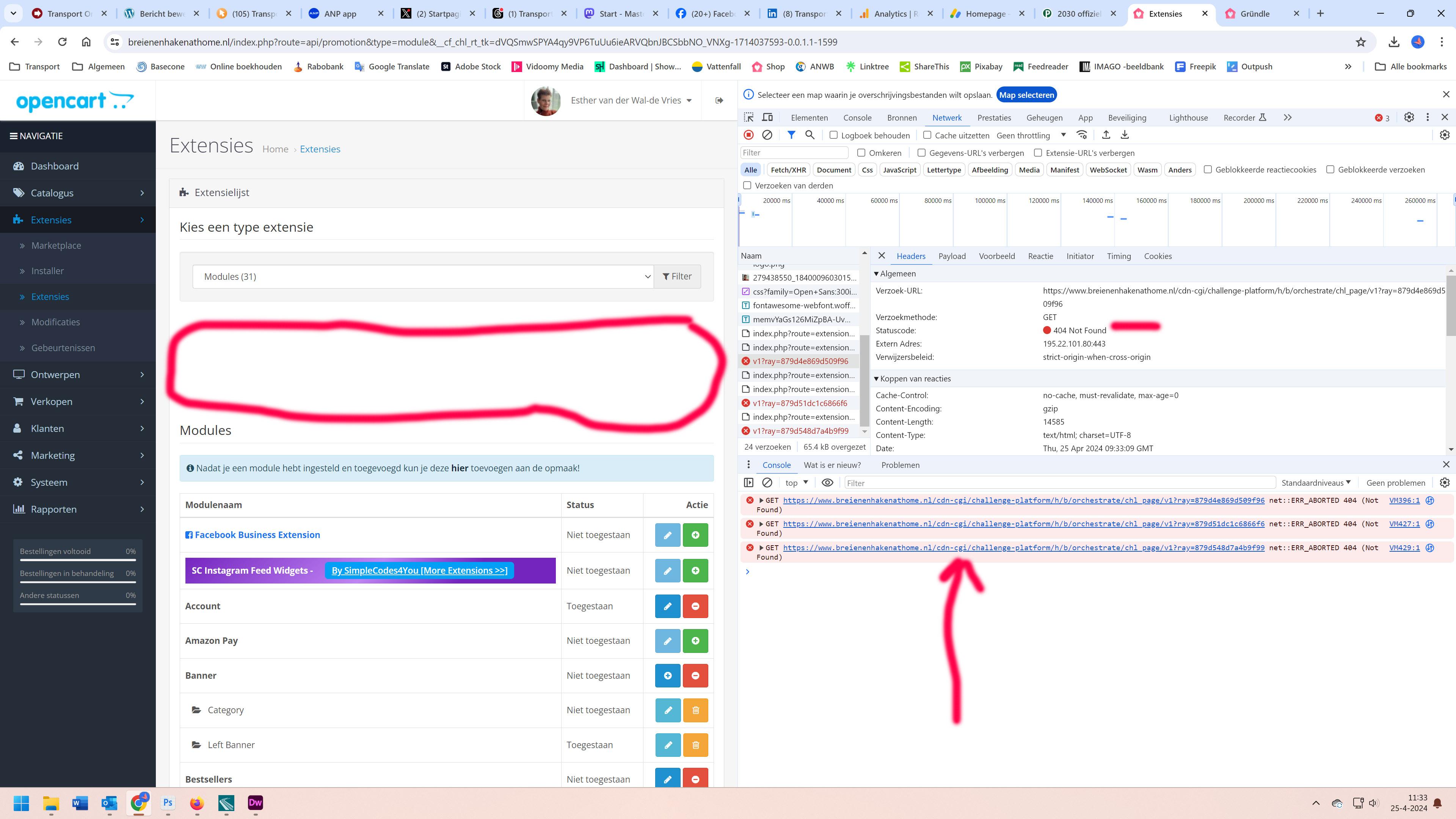Enable Cache uitzetten checkbox
1456x819 pixels.
coord(927,135)
